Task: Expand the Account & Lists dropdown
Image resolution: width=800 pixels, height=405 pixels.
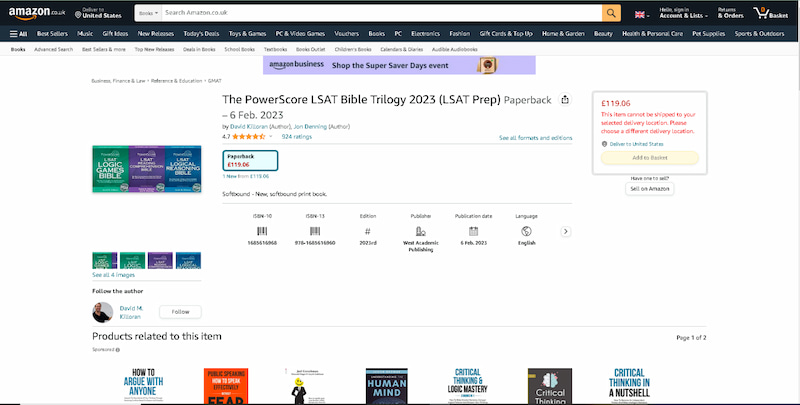Action: pos(683,13)
